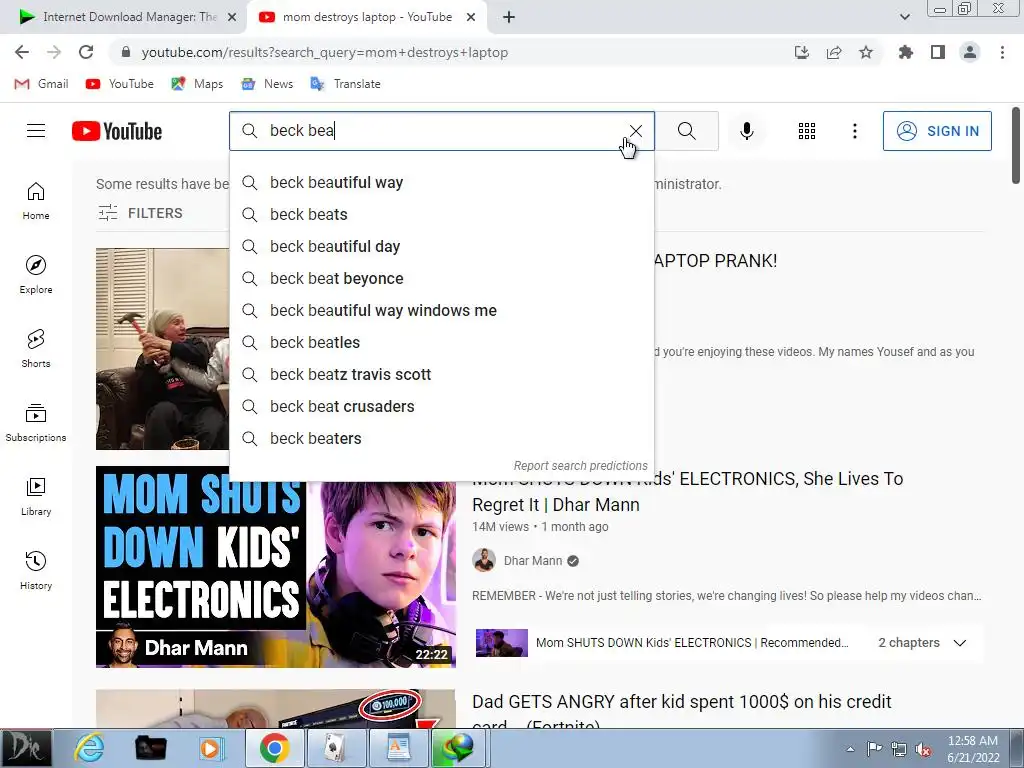Expand the 2 chapters chevron
The height and width of the screenshot is (768, 1024).
pyautogui.click(x=959, y=643)
